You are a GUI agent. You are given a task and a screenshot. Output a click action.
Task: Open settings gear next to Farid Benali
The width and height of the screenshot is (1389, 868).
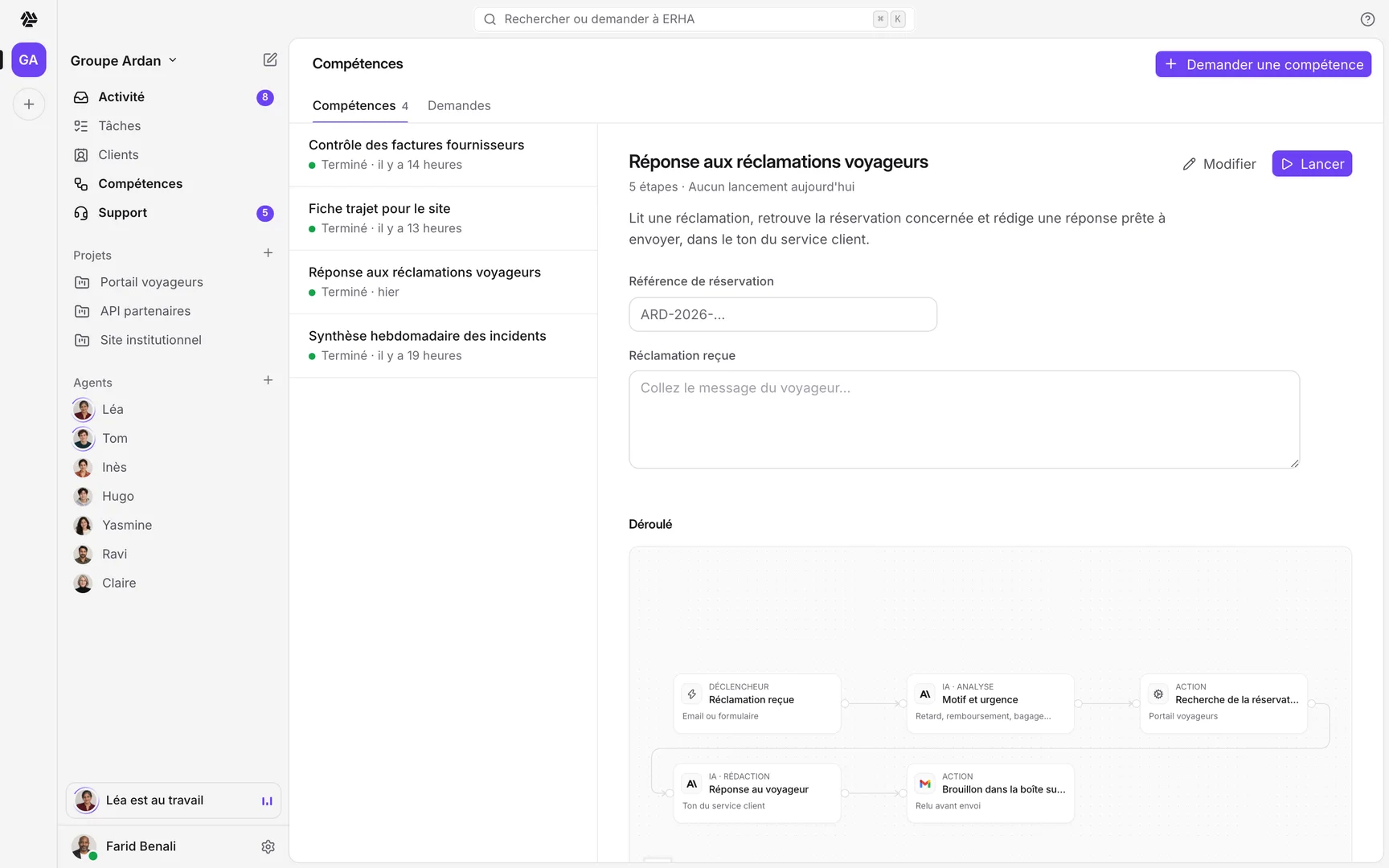[x=268, y=846]
